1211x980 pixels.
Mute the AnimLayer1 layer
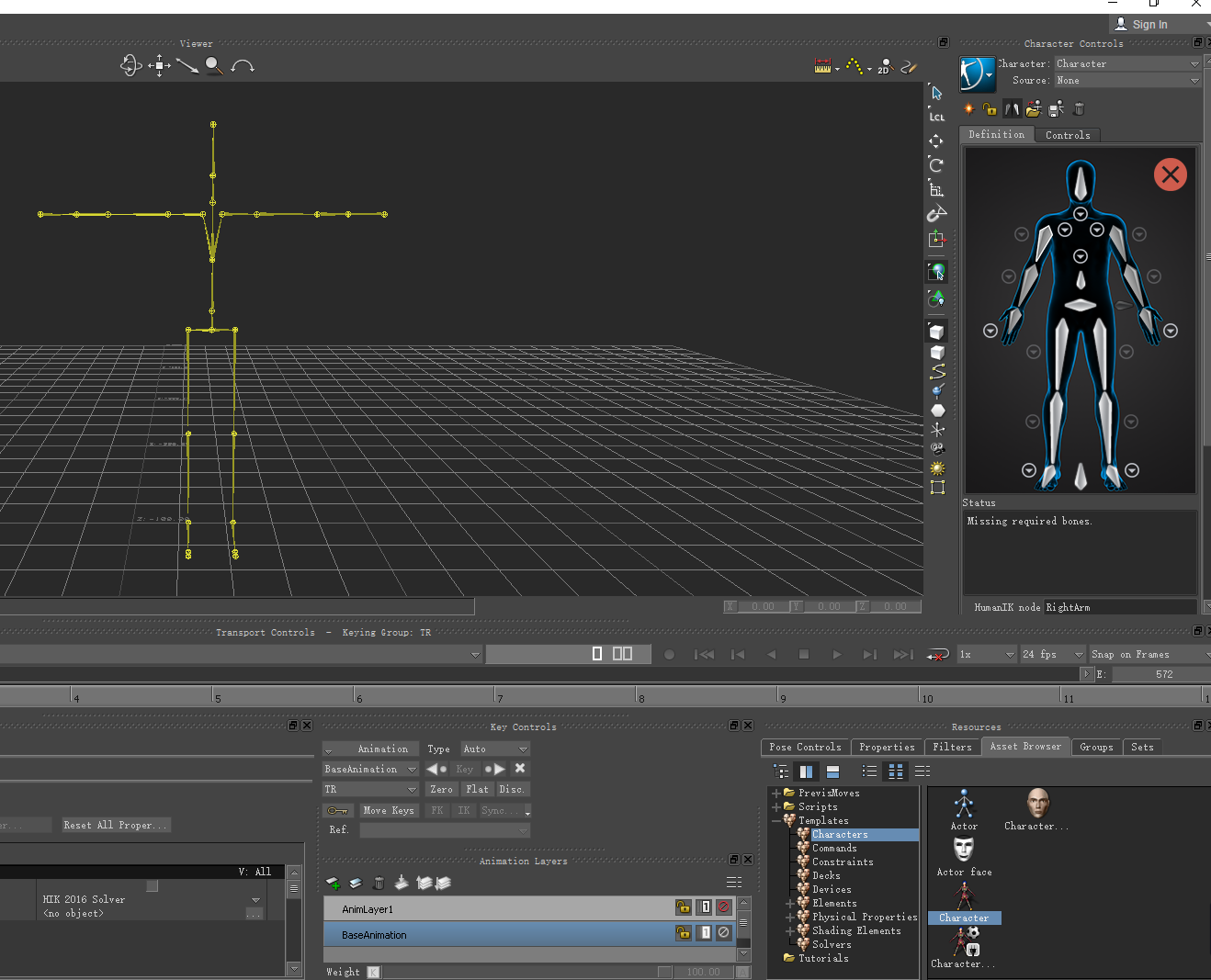click(723, 907)
